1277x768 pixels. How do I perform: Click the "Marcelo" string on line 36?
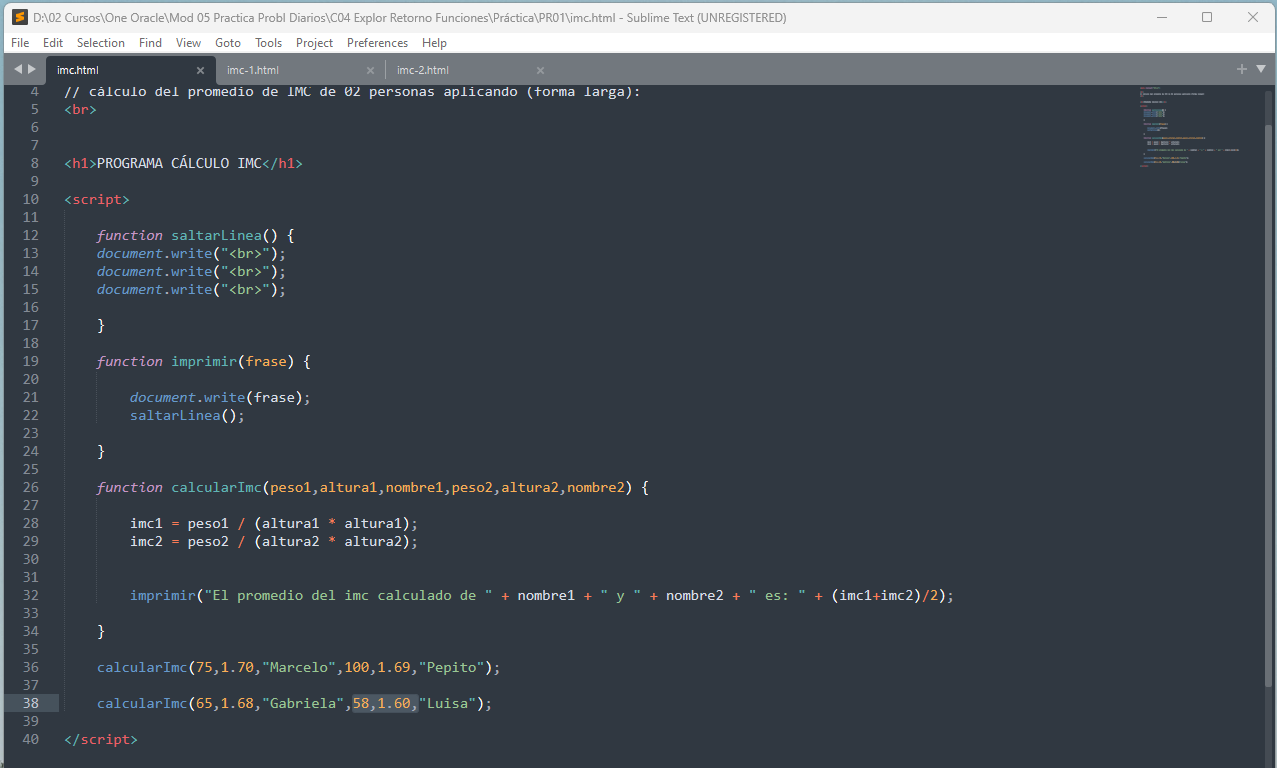(299, 667)
